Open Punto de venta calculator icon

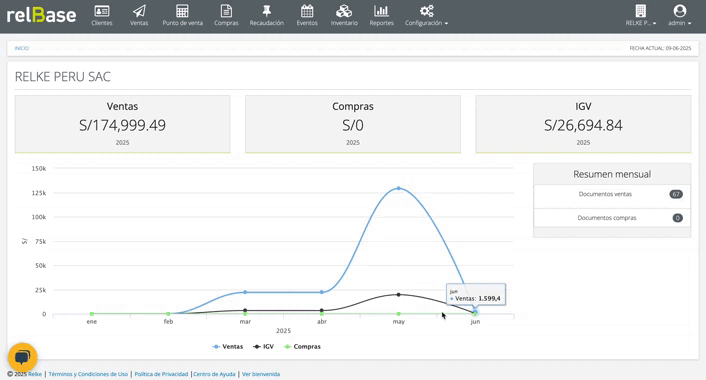coord(182,11)
